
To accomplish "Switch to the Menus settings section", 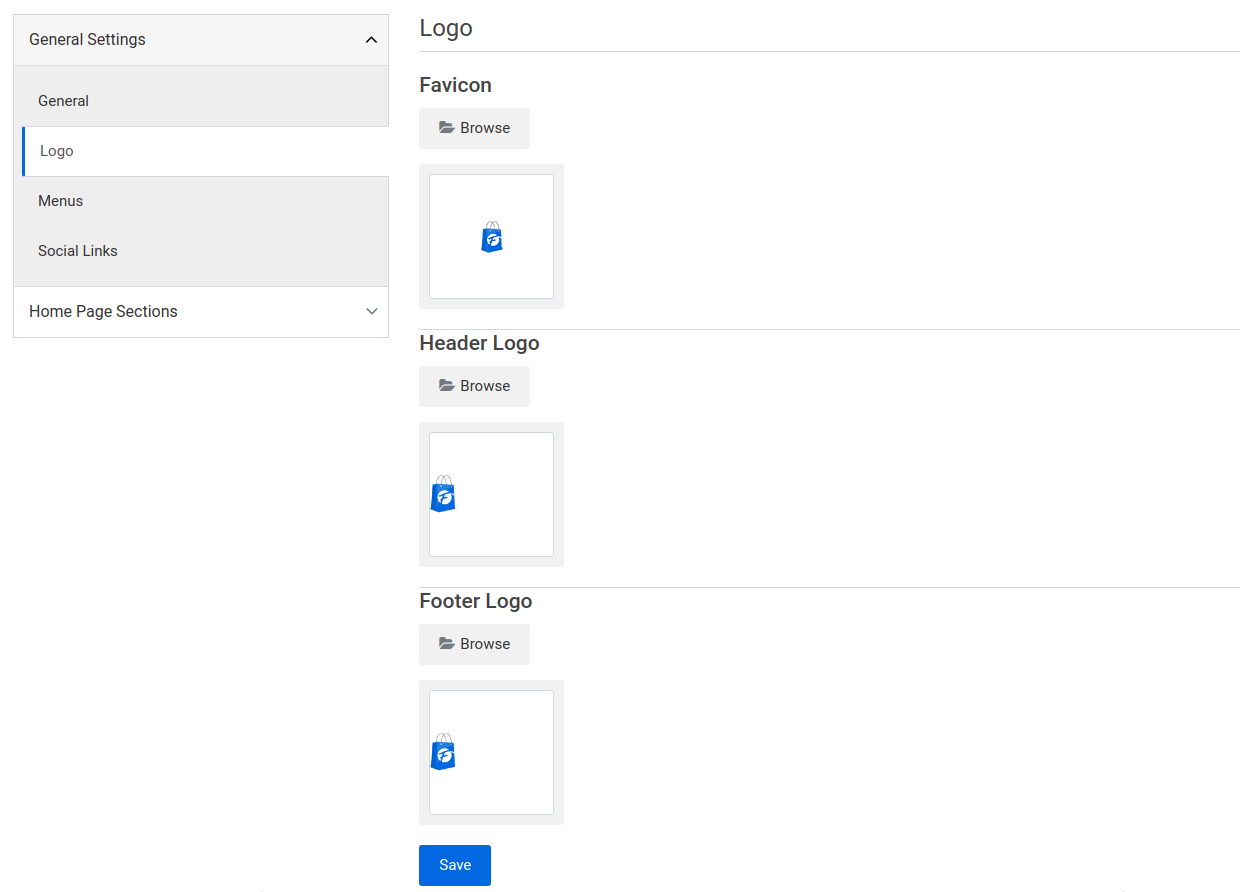I will click(60, 200).
